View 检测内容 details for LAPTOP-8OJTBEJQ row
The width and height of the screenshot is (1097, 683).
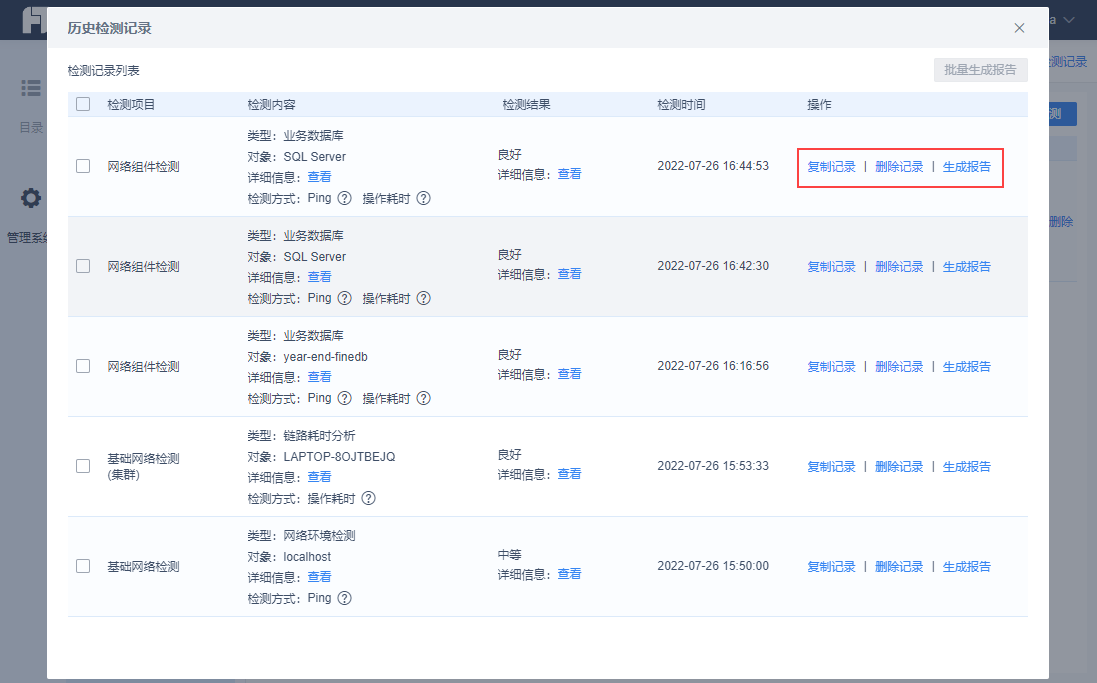click(x=319, y=477)
